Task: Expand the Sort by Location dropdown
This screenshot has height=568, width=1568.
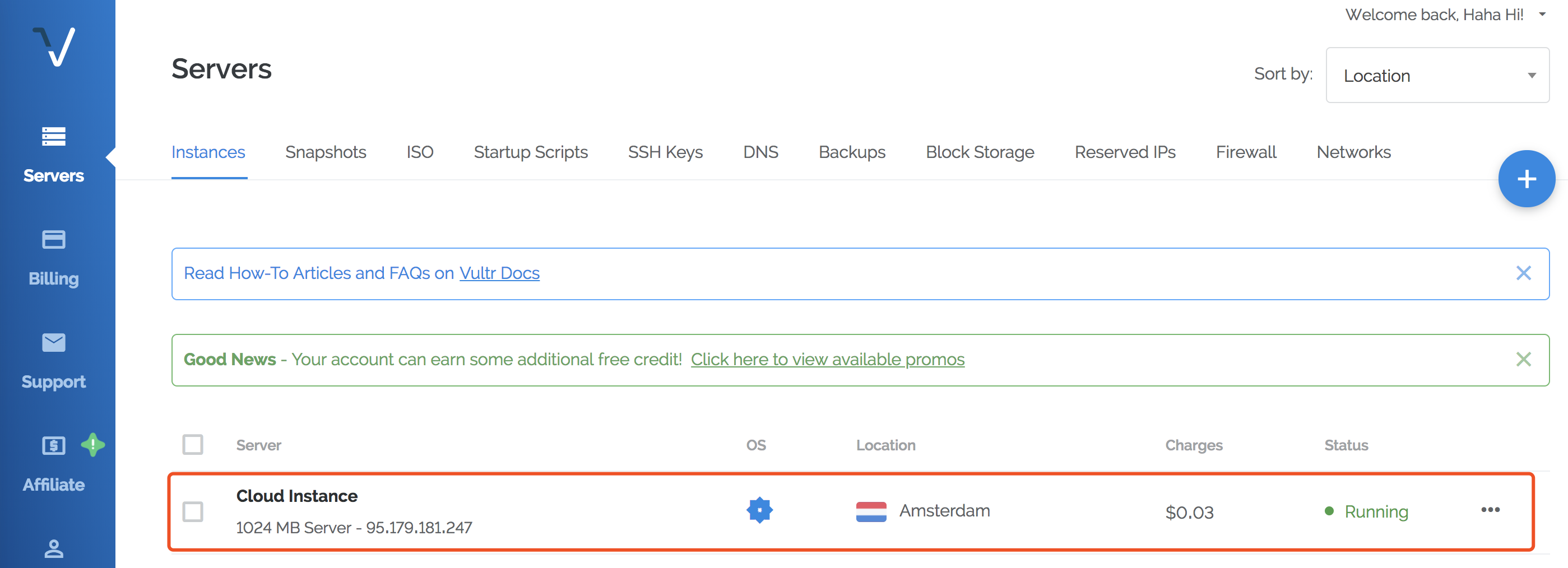Action: pos(1436,76)
